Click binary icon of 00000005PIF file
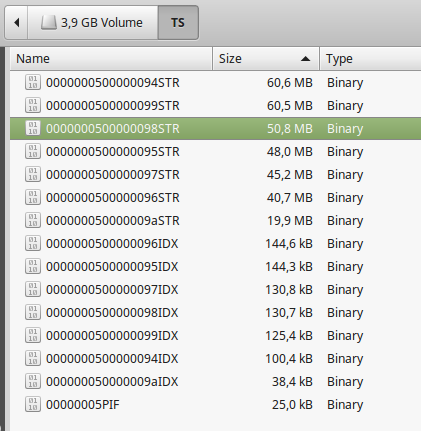The height and width of the screenshot is (431, 421). coord(33,404)
